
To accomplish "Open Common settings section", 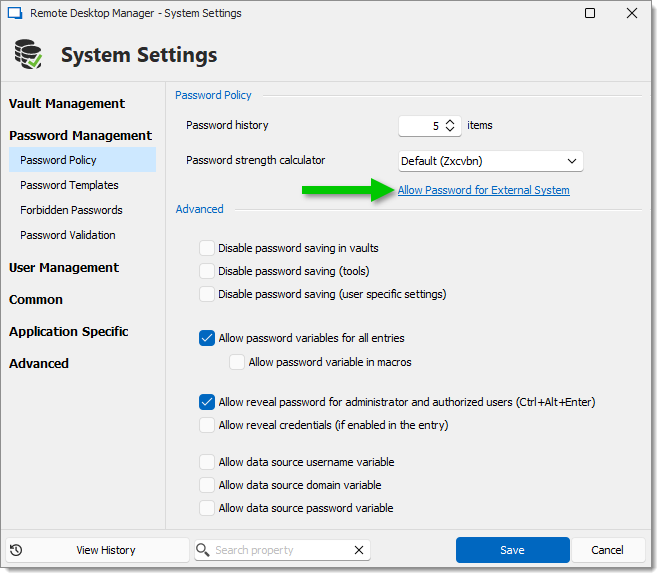I will point(36,300).
